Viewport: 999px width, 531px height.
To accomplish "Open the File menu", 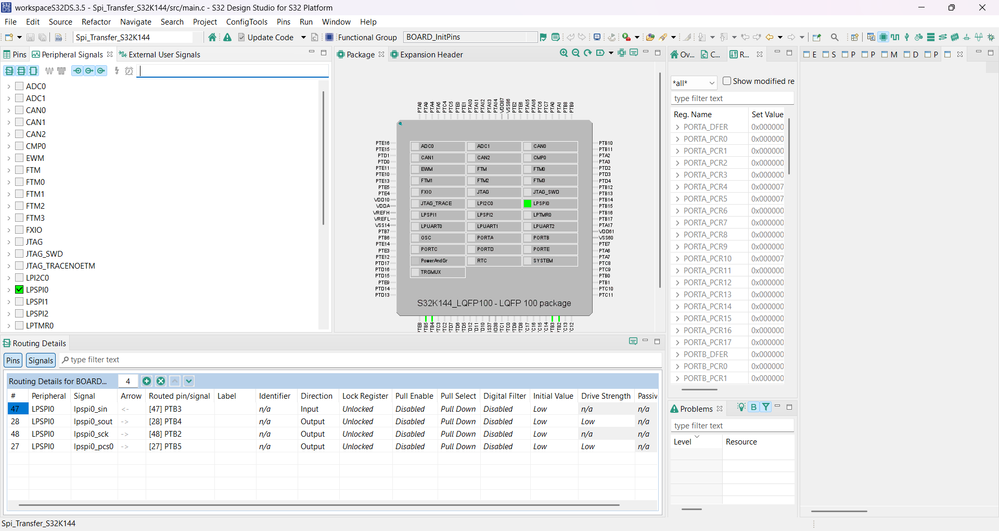I will coord(11,22).
